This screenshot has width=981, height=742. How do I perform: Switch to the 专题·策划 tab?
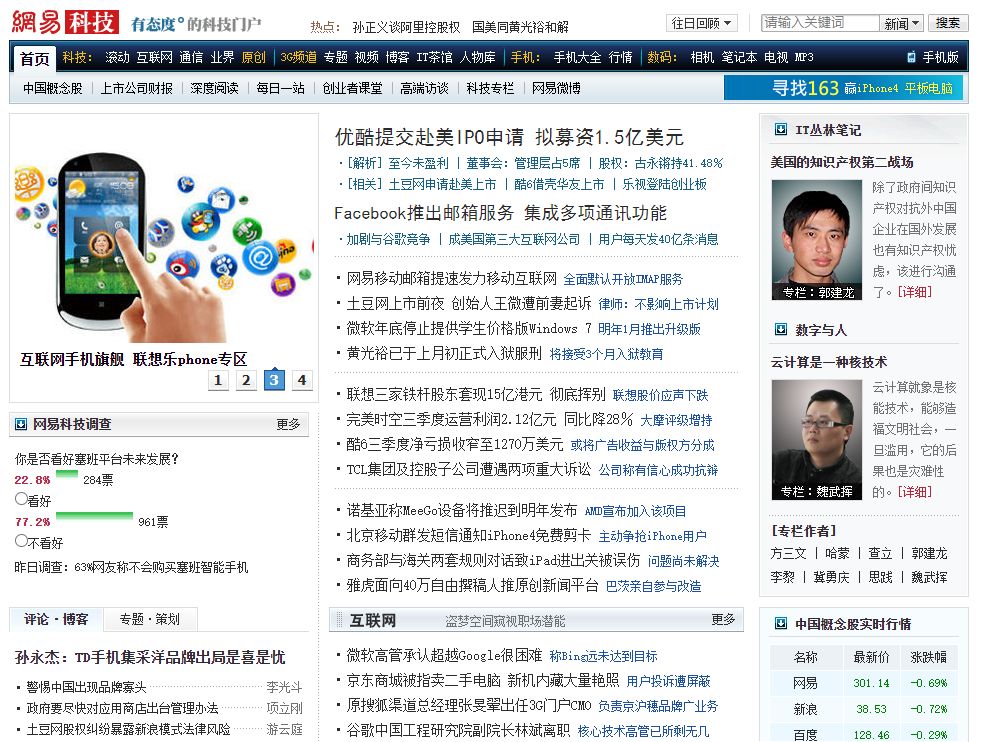149,620
